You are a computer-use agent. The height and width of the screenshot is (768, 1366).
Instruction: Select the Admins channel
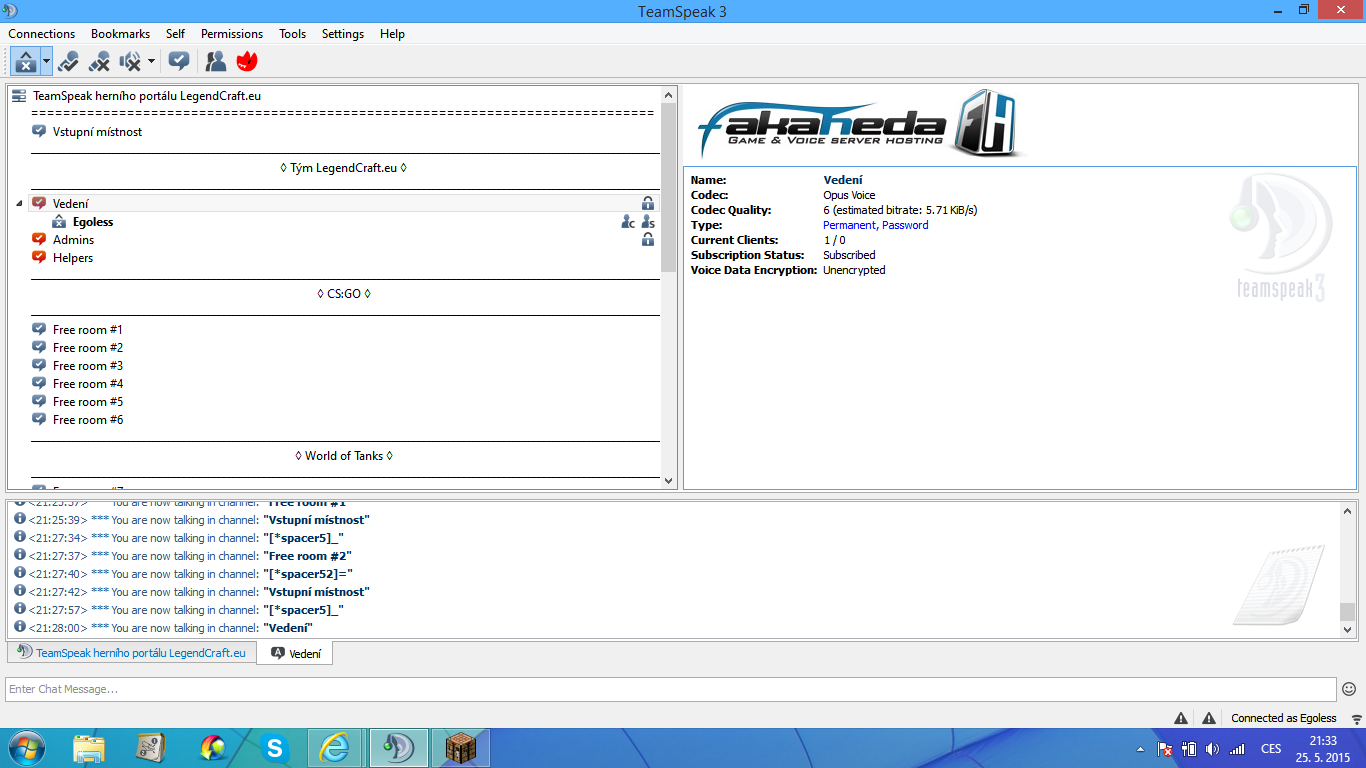click(x=73, y=240)
